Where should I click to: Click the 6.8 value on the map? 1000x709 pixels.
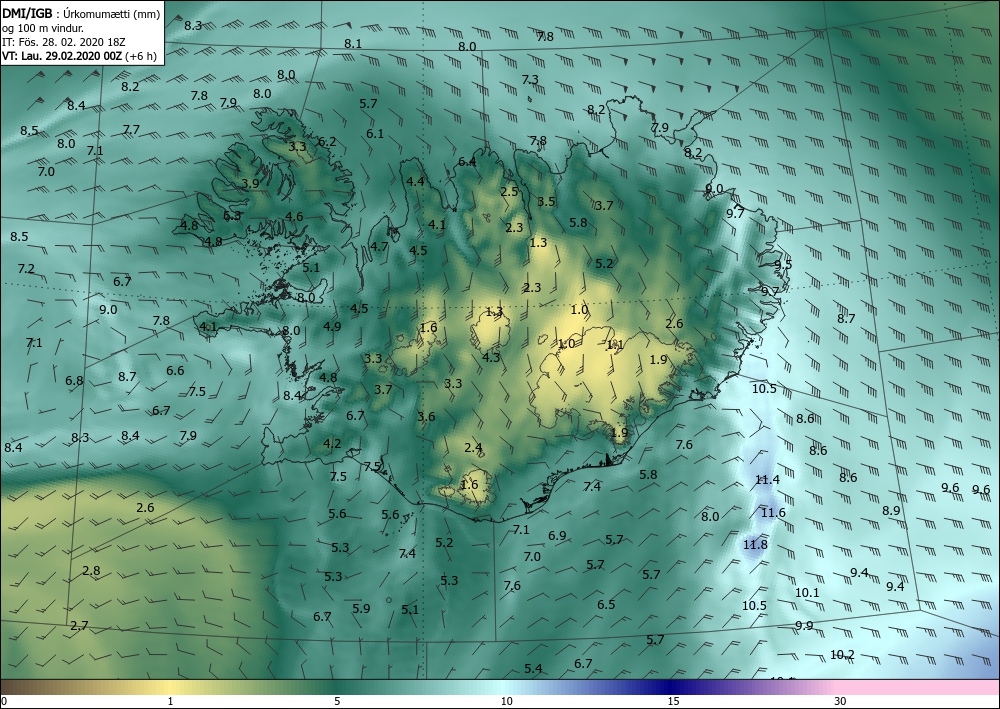click(x=74, y=381)
